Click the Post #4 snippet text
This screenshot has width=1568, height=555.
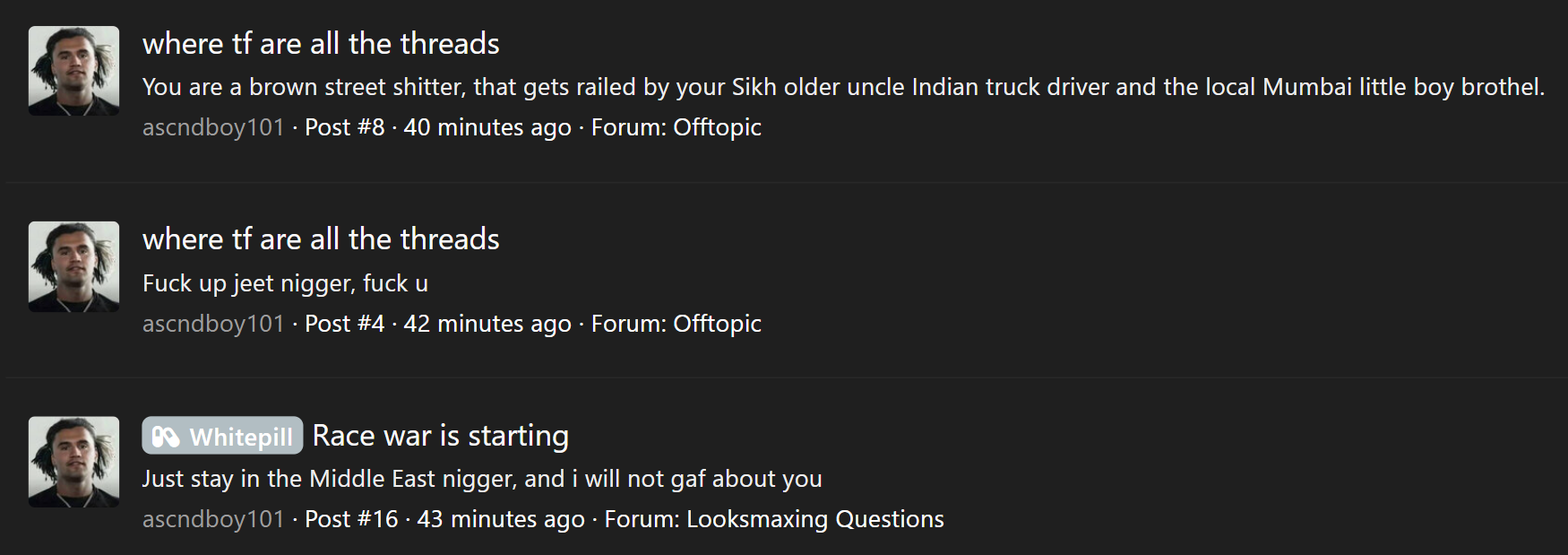pos(285,283)
